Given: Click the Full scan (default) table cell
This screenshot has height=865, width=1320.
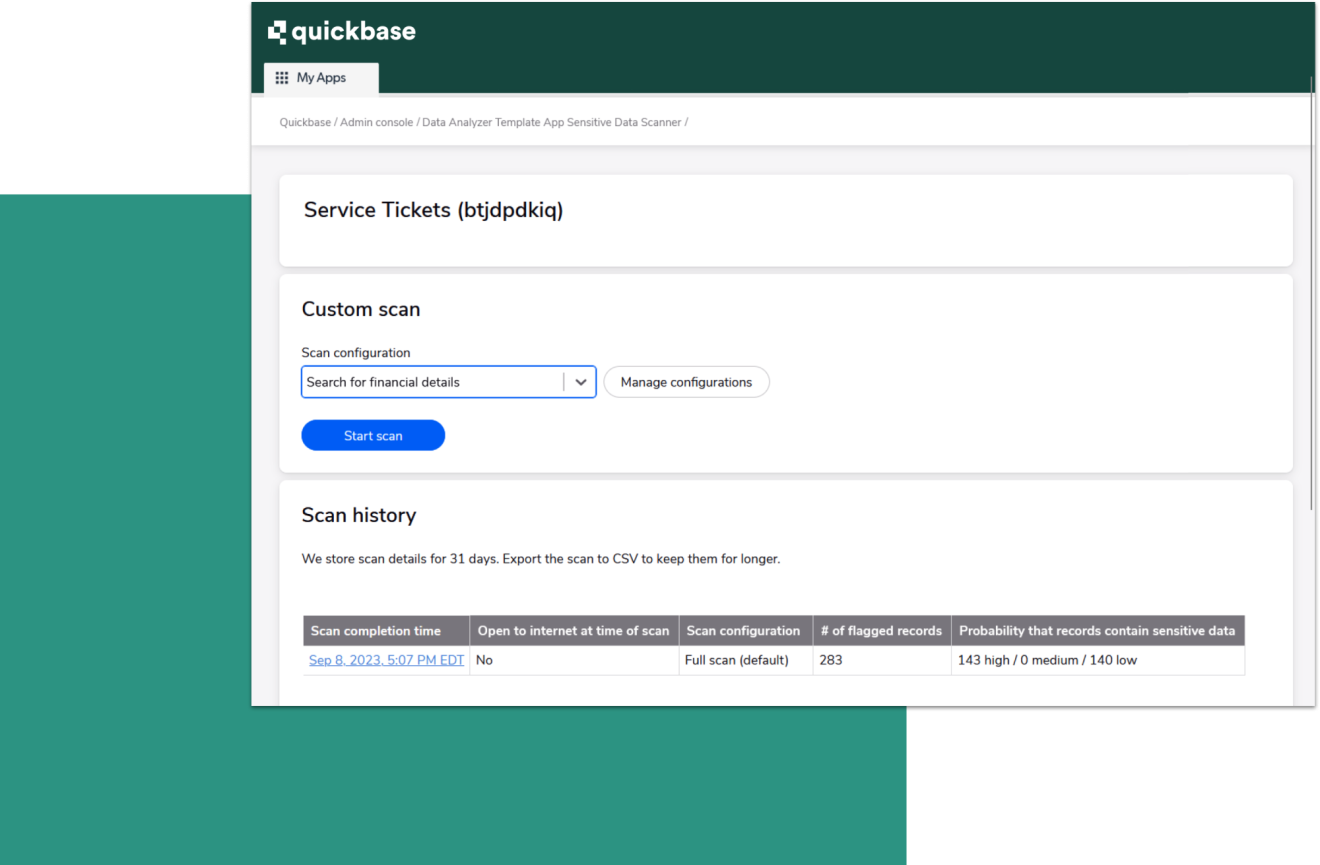Looking at the screenshot, I should coord(735,660).
